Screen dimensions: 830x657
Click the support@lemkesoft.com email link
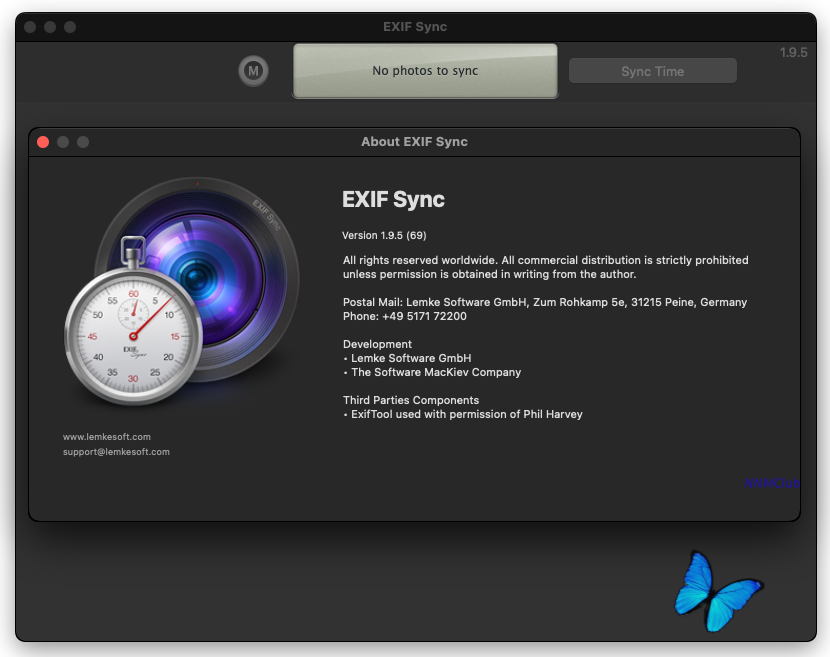click(116, 452)
